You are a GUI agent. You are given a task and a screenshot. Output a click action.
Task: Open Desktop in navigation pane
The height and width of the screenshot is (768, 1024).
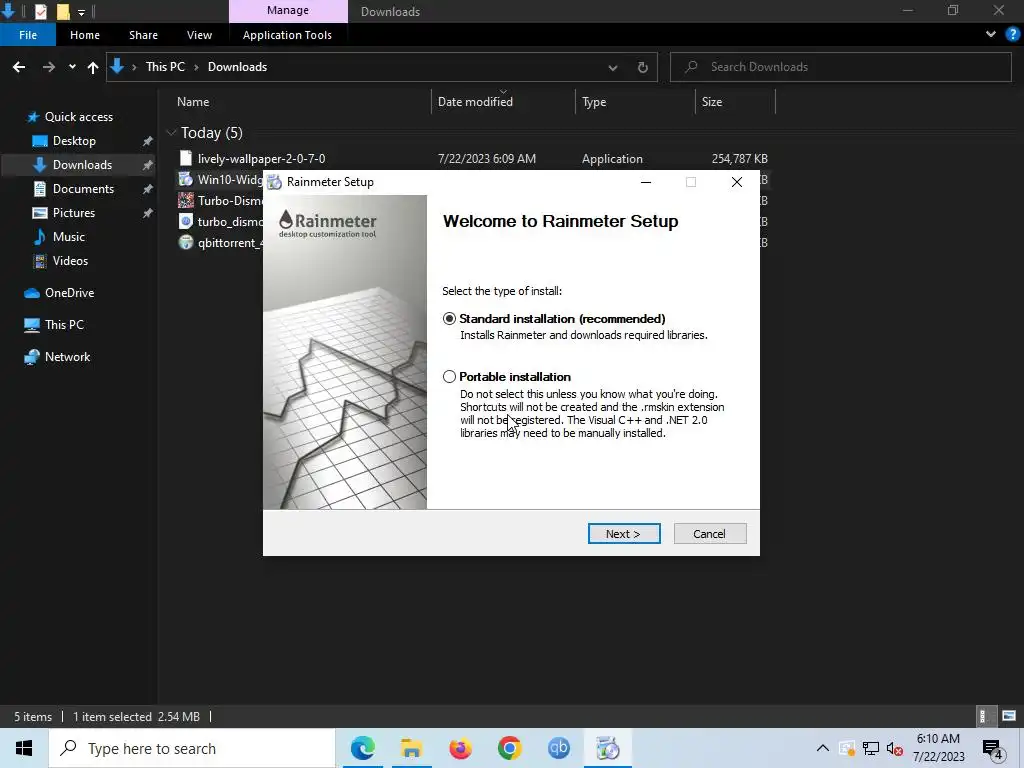(x=74, y=141)
